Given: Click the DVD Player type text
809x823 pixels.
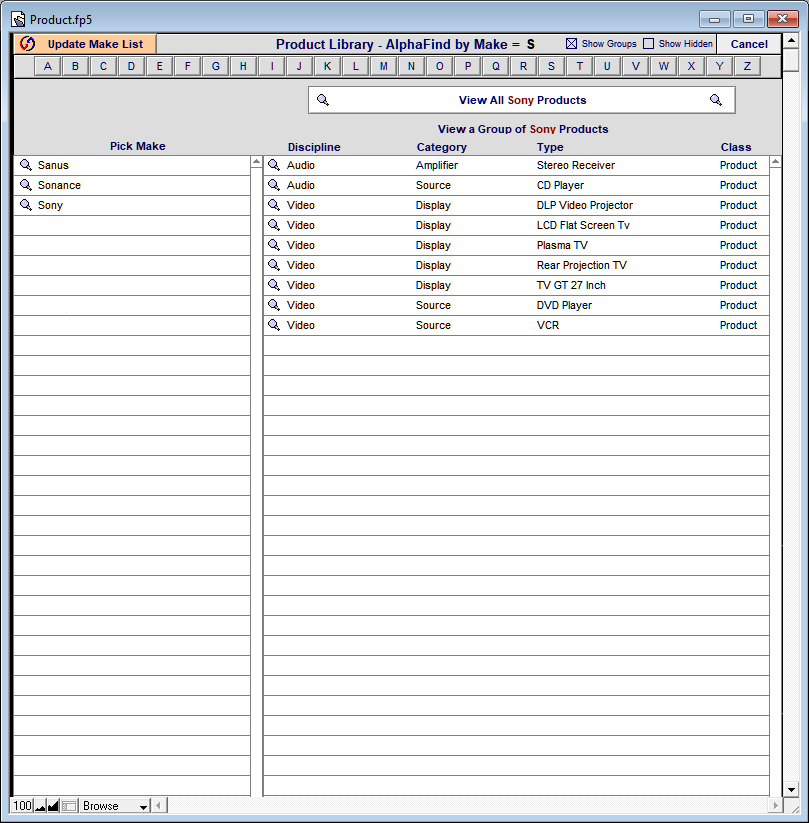Looking at the screenshot, I should pos(564,305).
